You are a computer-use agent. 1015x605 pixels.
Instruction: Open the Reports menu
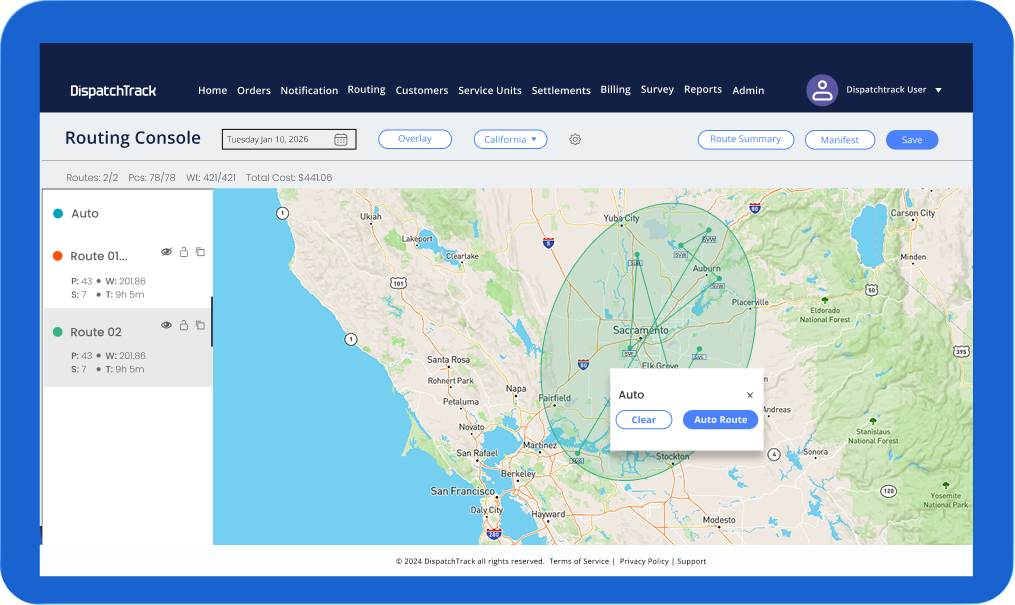tap(702, 89)
